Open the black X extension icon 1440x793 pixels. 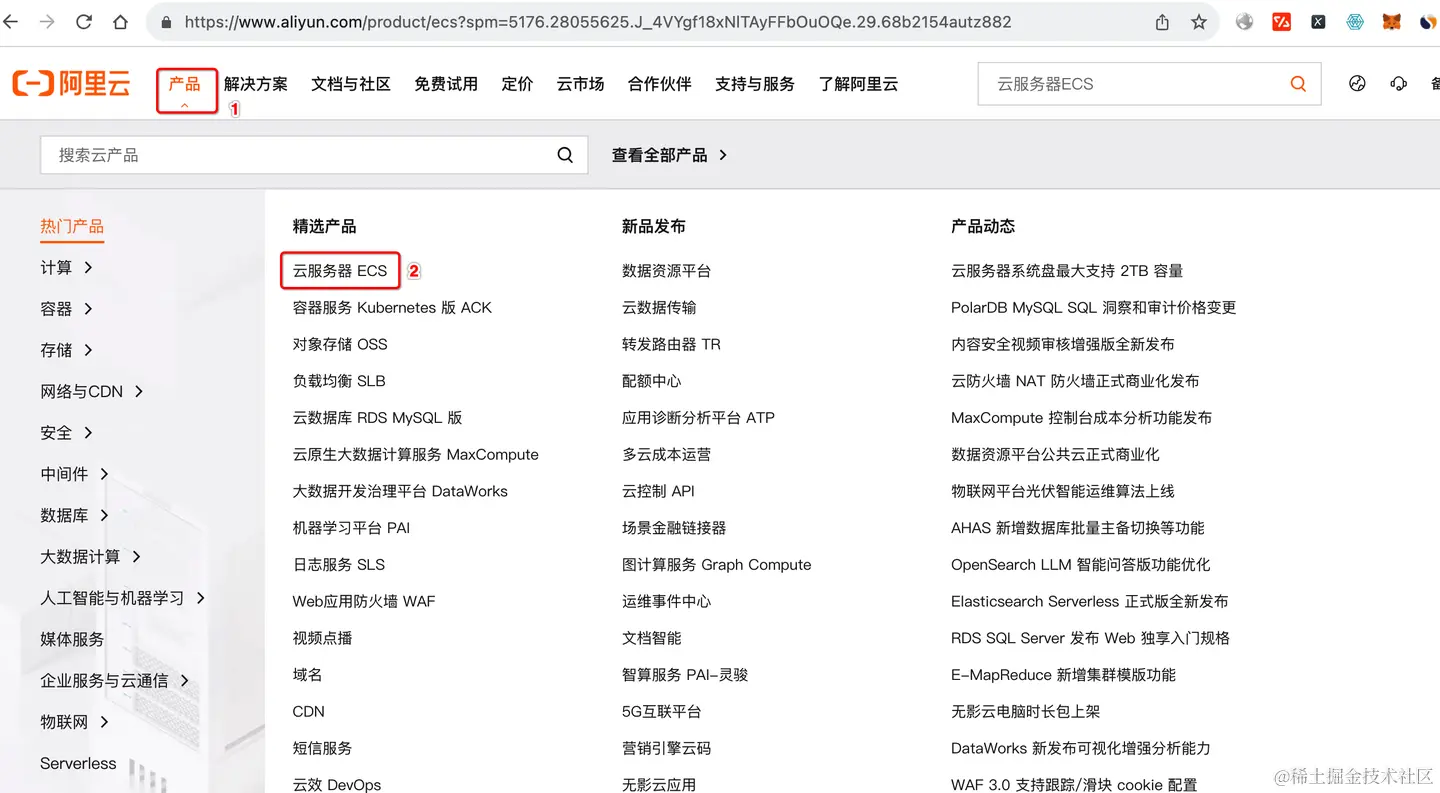tap(1318, 22)
